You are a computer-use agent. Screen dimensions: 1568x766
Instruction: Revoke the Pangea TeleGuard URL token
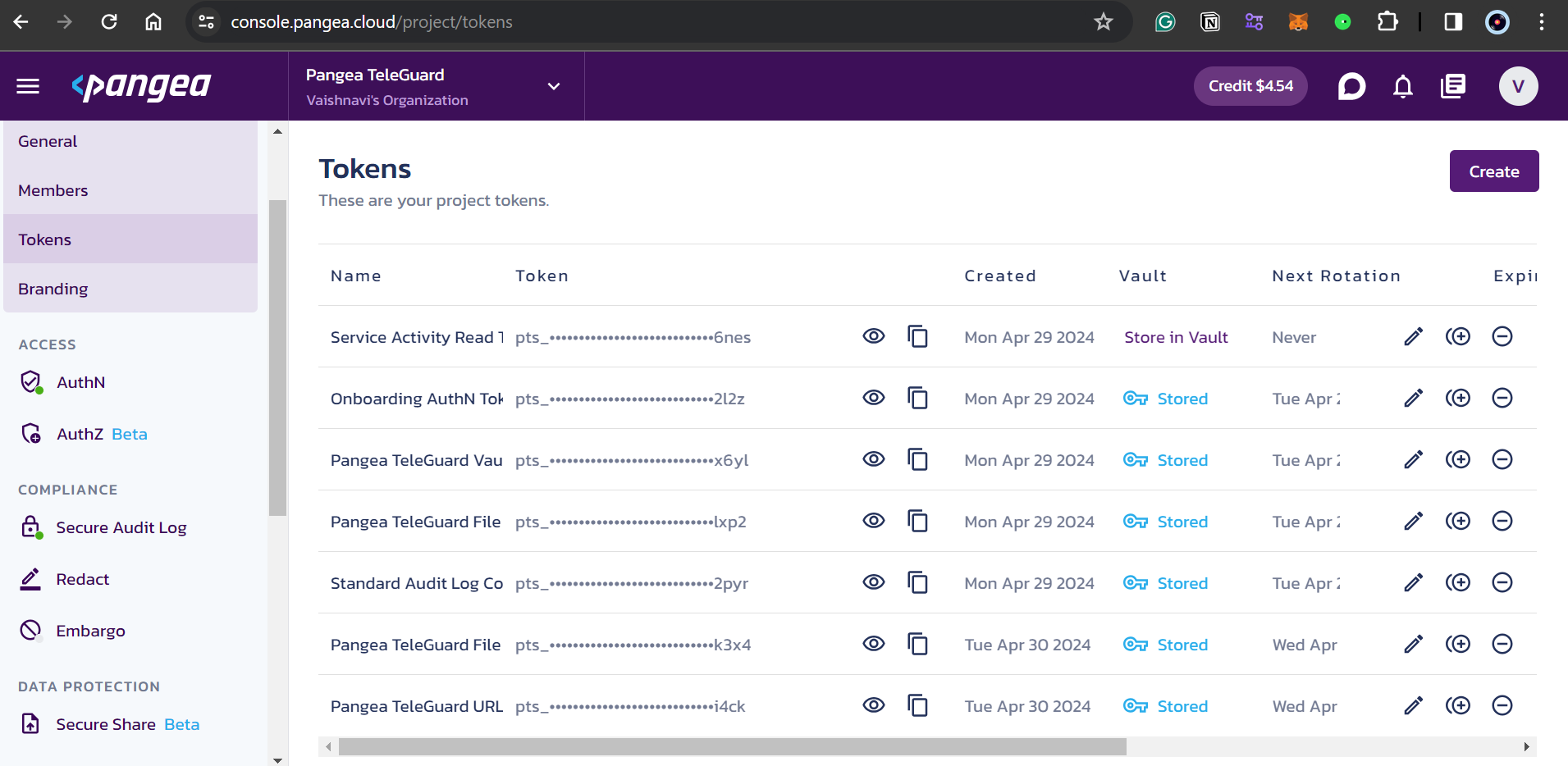tap(1502, 705)
